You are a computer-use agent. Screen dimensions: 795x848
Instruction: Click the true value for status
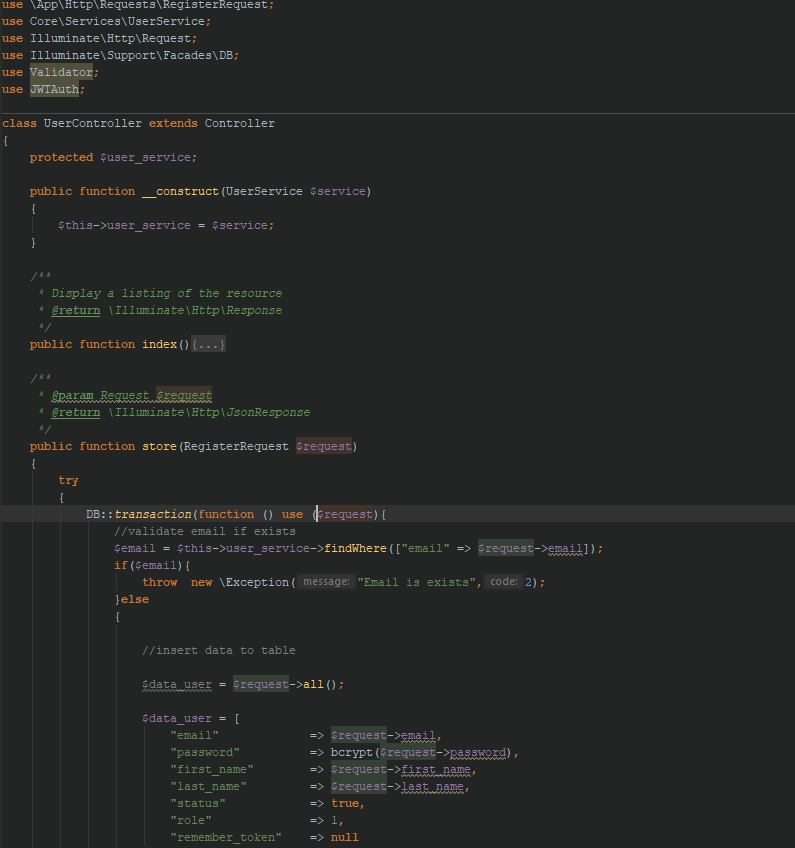(345, 804)
